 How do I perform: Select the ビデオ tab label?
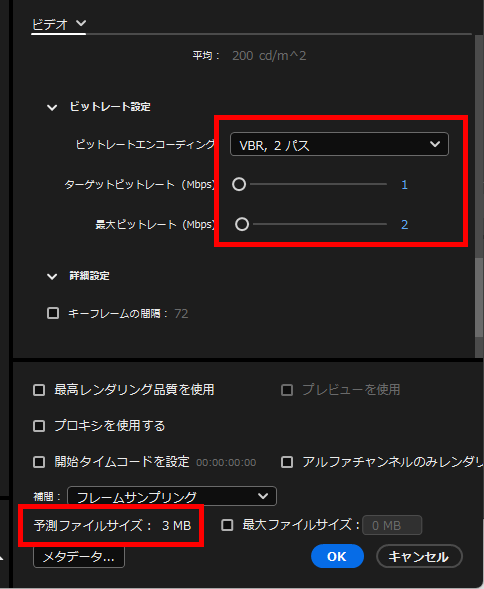point(50,24)
